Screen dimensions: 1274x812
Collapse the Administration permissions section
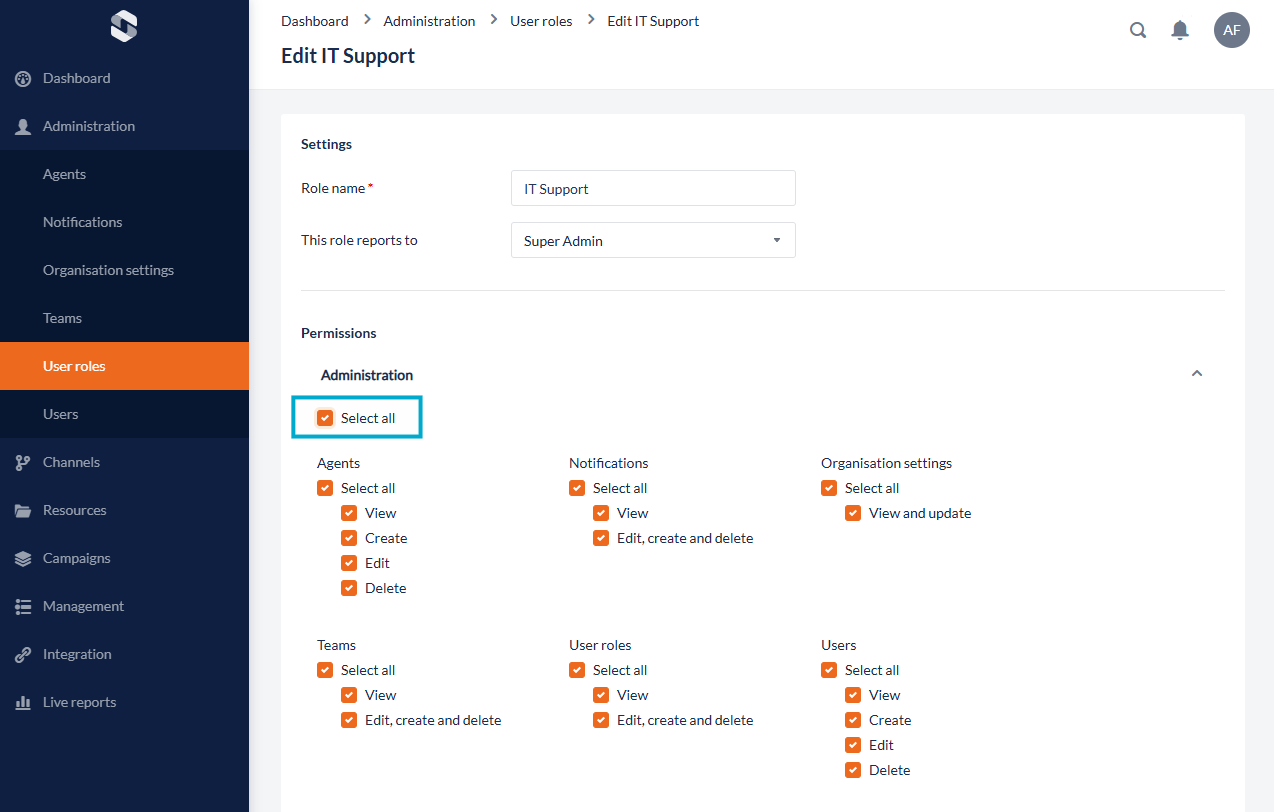1197,374
